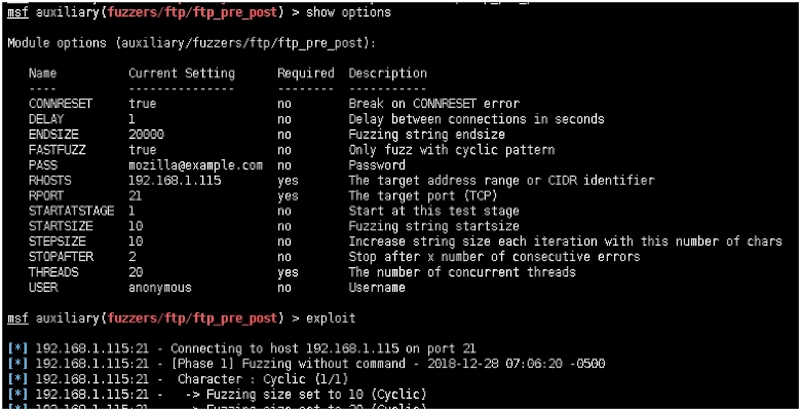The height and width of the screenshot is (410, 800).
Task: Click the RPORT value 21
Action: (x=135, y=196)
